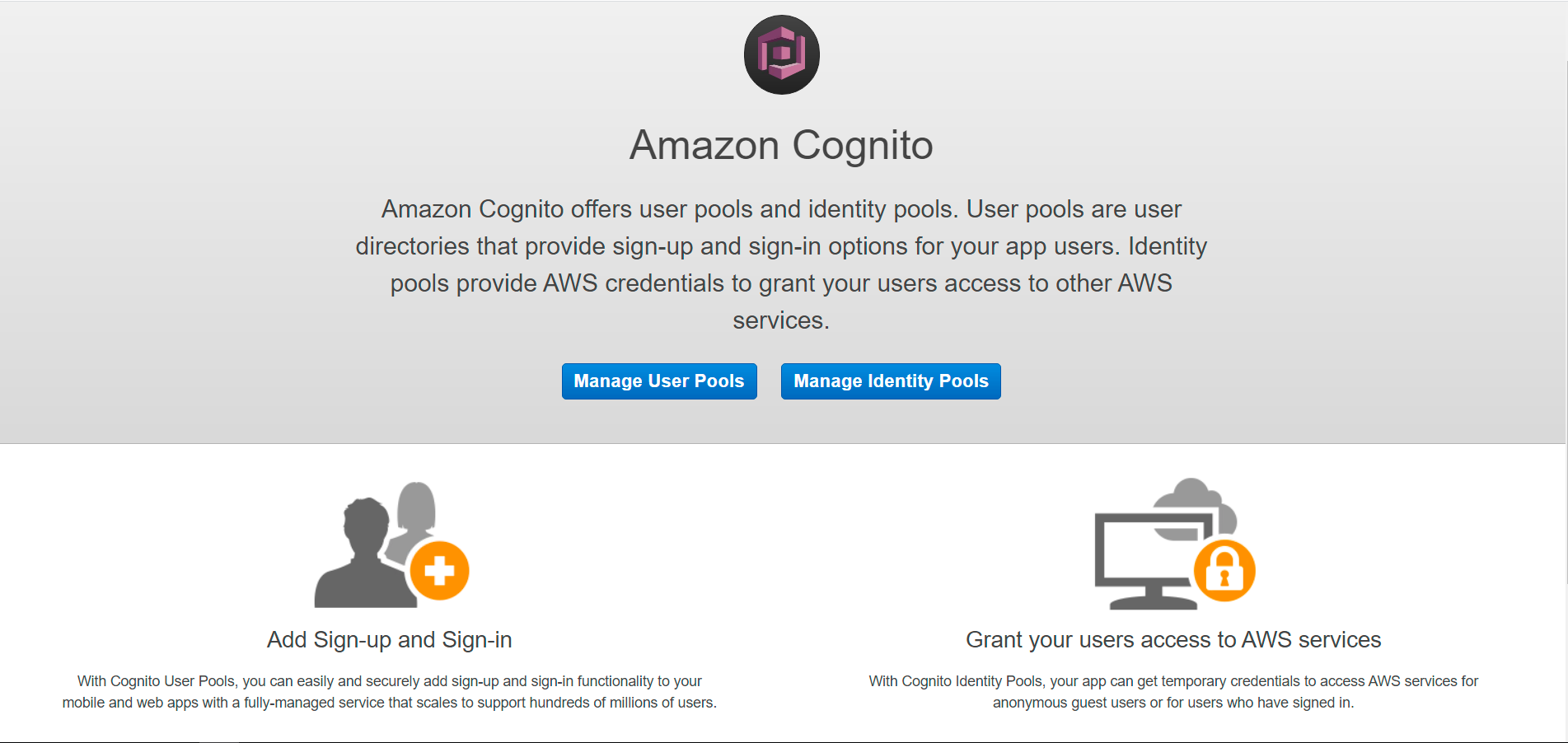This screenshot has height=743, width=1568.
Task: Click the purple hexagon inside the Cognito logo
Action: pyautogui.click(x=781, y=54)
